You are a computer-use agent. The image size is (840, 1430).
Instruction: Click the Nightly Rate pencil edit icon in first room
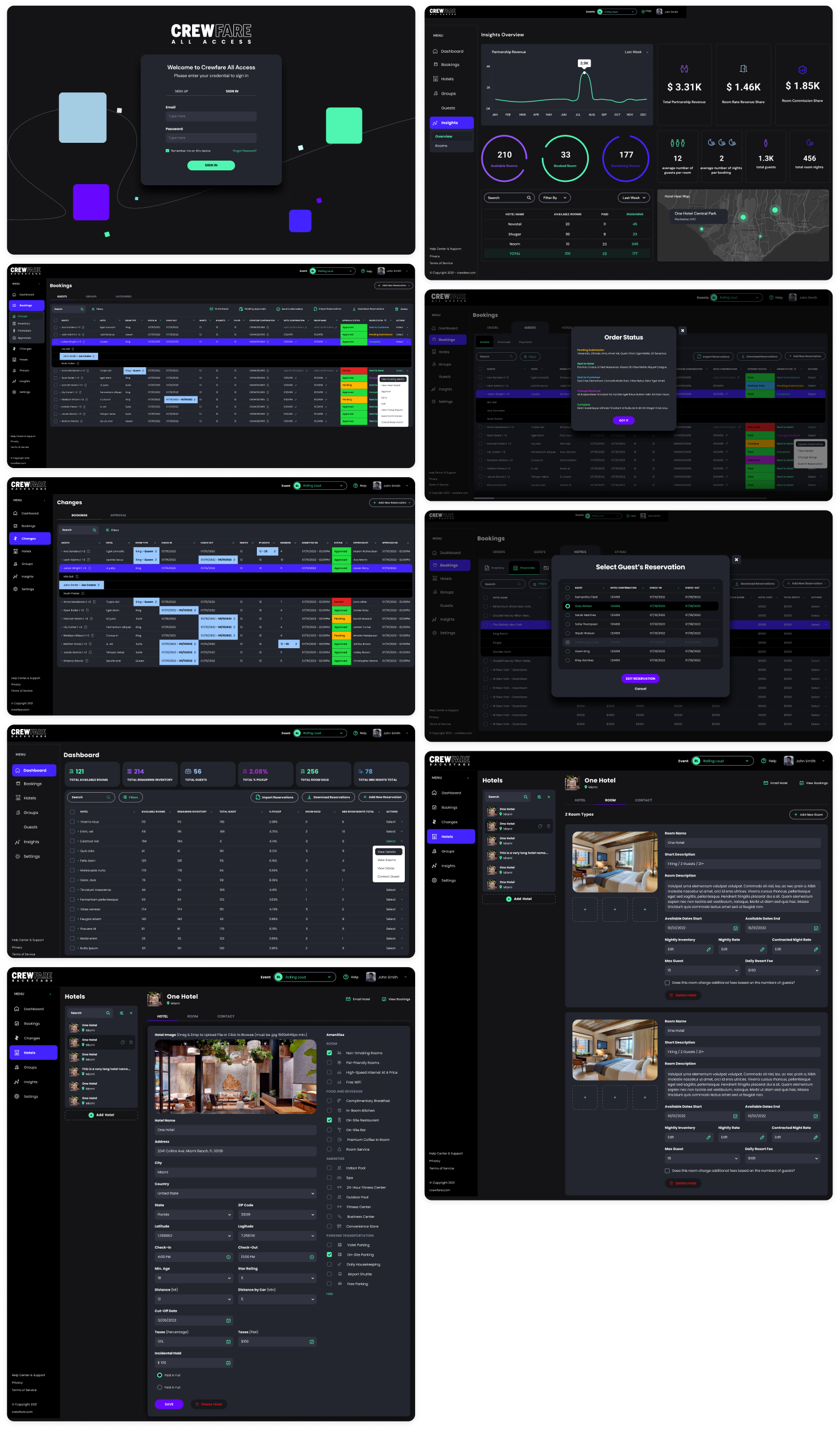pos(762,949)
